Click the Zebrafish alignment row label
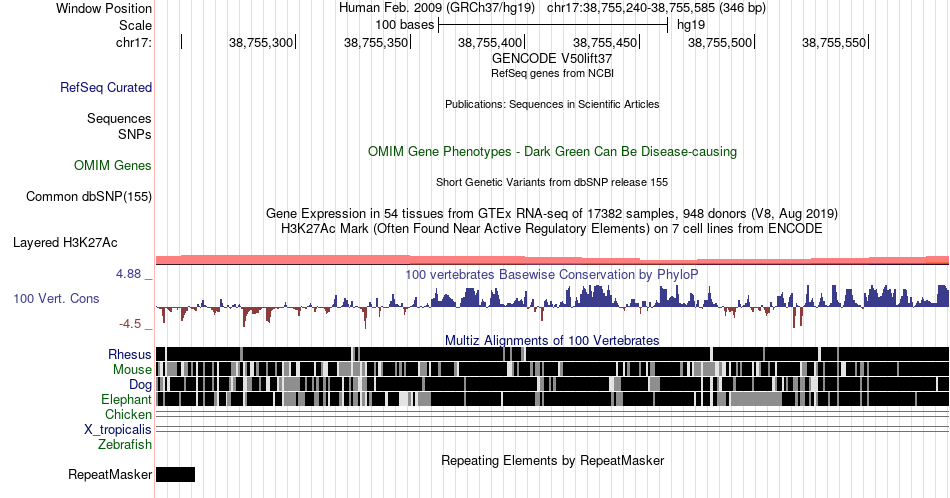Viewport: 950px width, 498px height. [x=125, y=444]
